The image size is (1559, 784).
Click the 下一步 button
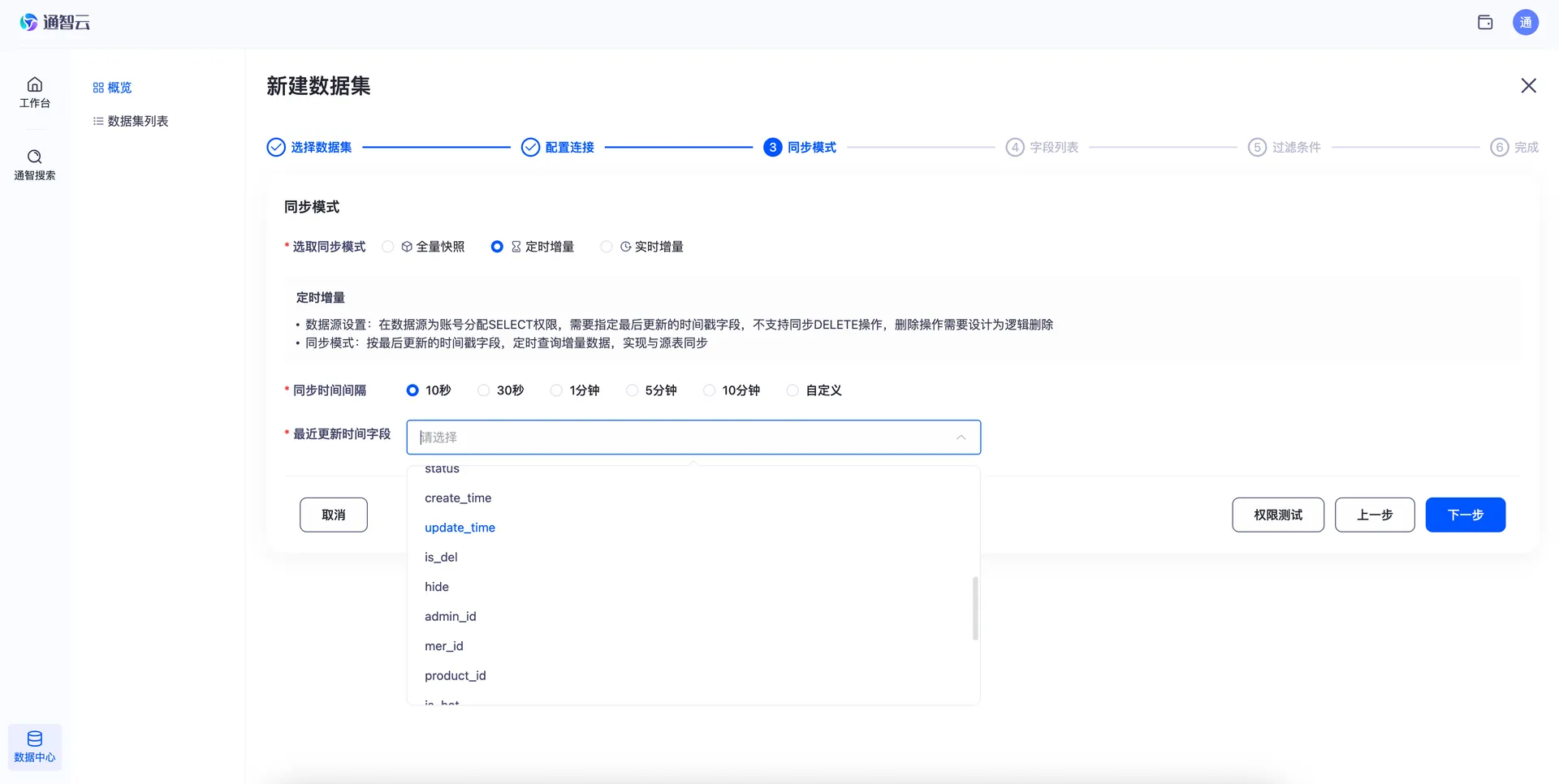[1466, 515]
